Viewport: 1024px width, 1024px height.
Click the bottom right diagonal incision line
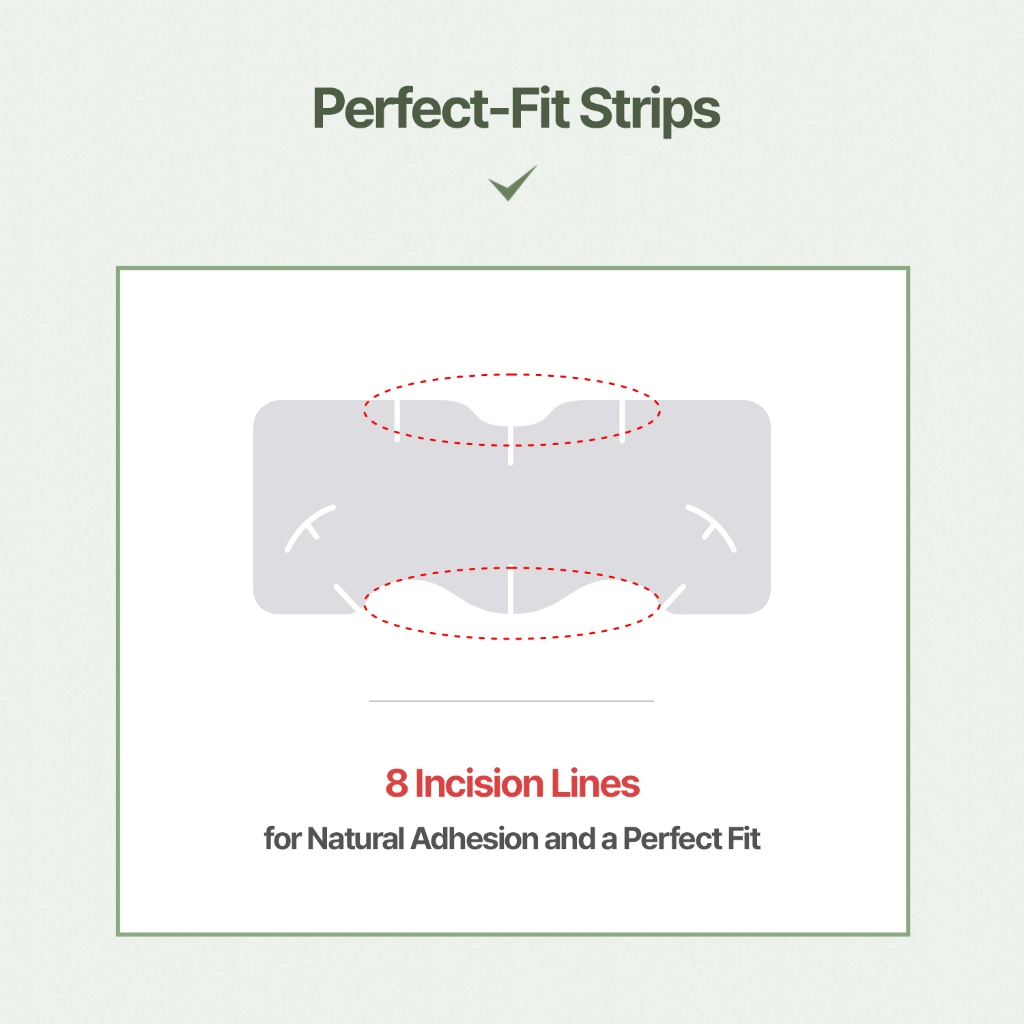(674, 597)
